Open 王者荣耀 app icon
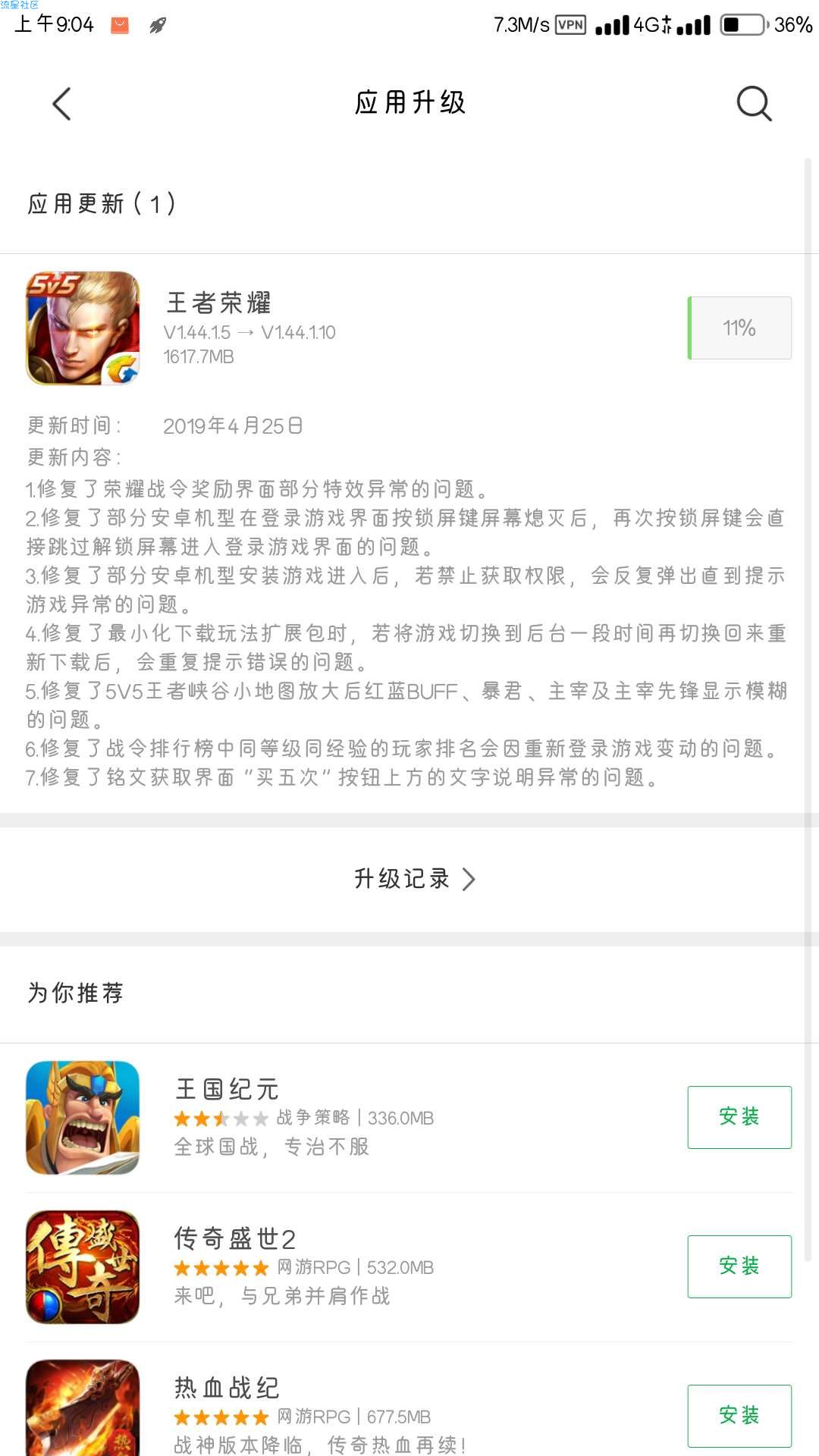The height and width of the screenshot is (1456, 819). tap(83, 328)
